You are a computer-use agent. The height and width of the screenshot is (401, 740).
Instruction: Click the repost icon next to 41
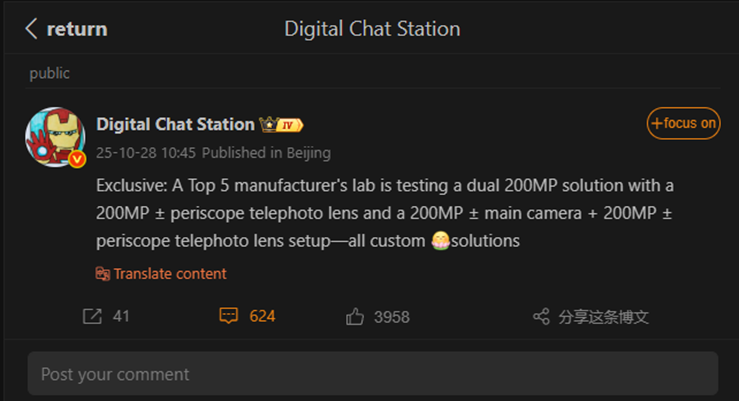tap(92, 316)
